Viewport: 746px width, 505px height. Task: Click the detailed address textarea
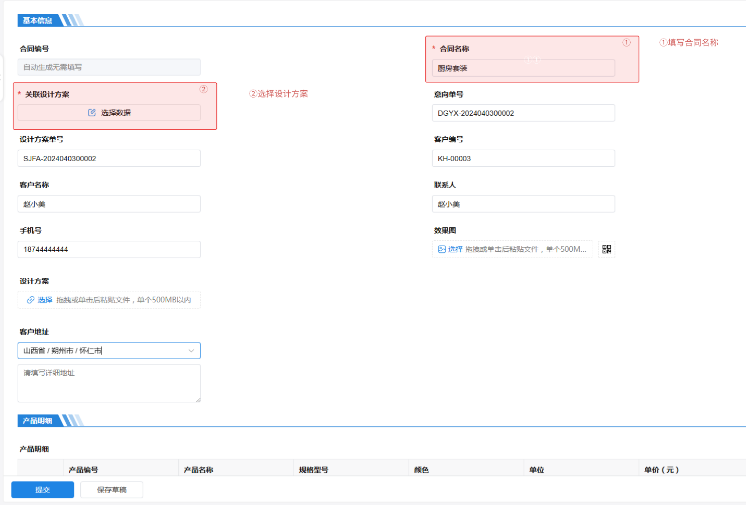coord(109,383)
